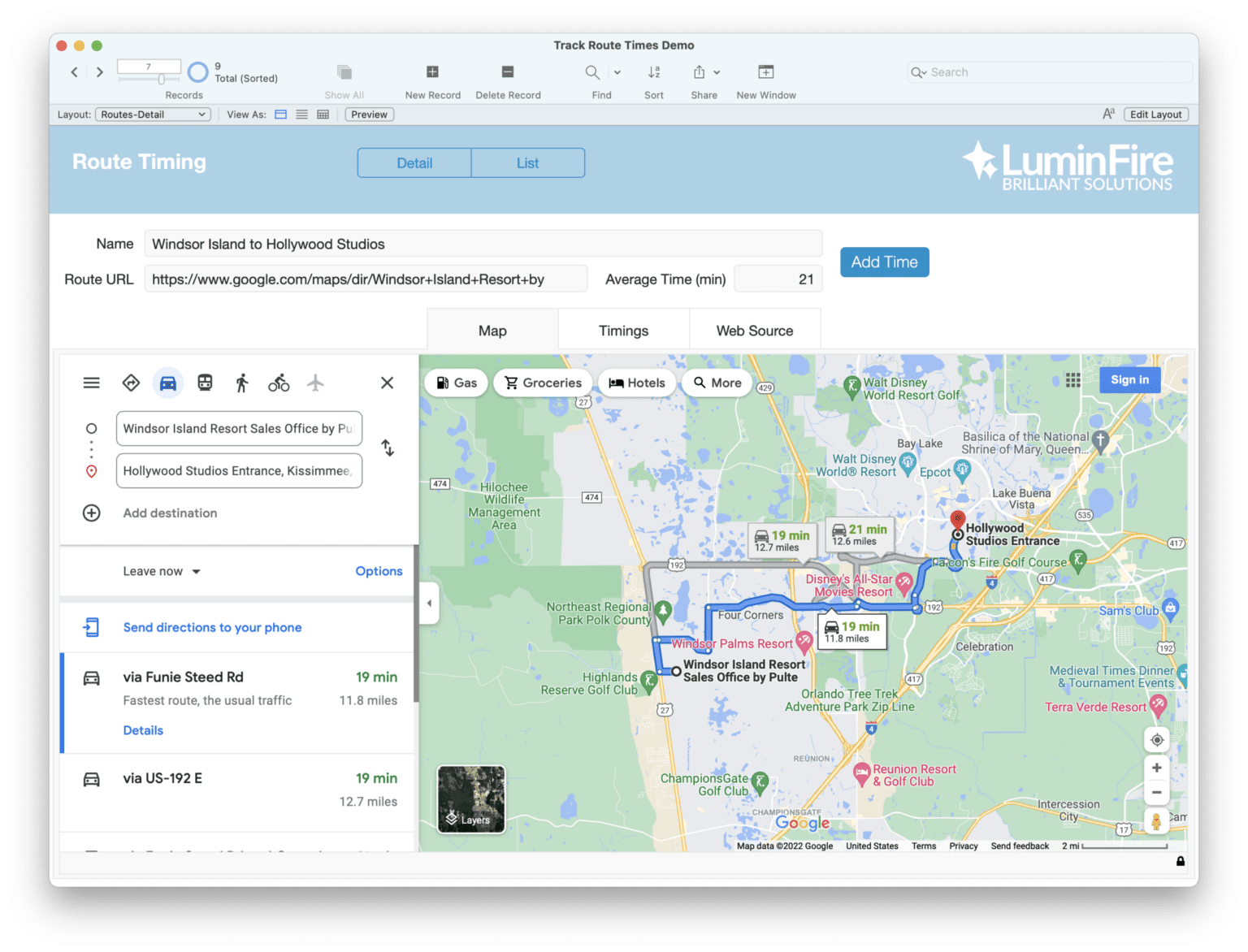
Task: Open the Google Maps hamburger menu
Action: point(91,382)
